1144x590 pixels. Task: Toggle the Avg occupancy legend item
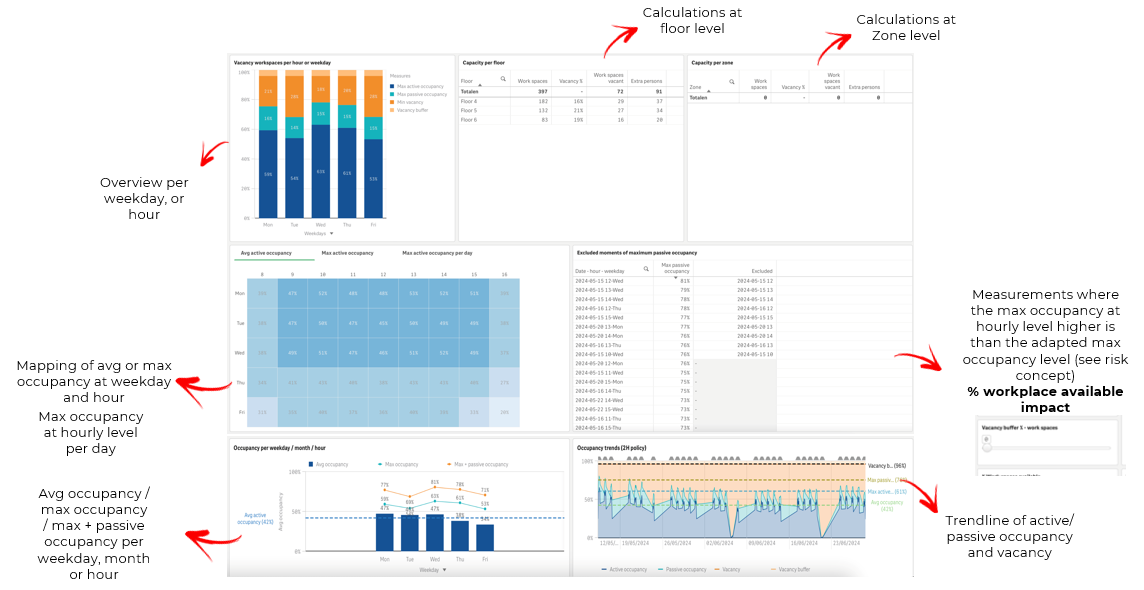[x=329, y=465]
